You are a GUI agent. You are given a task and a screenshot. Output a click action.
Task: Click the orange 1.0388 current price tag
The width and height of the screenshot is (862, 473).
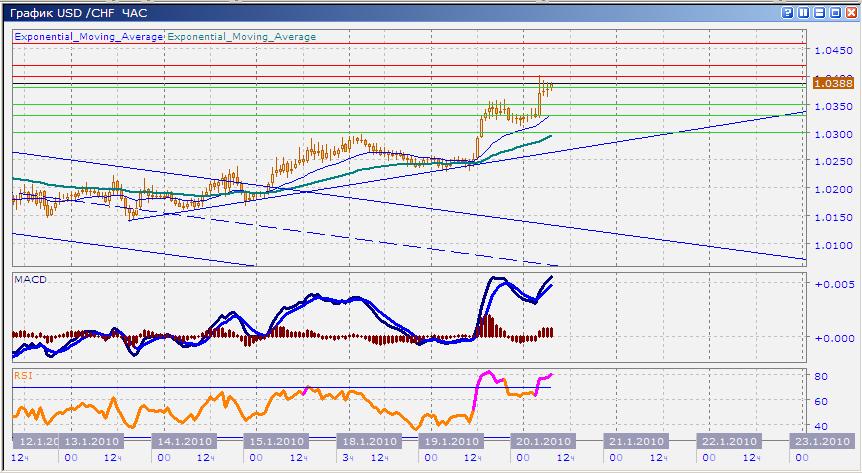coord(832,83)
